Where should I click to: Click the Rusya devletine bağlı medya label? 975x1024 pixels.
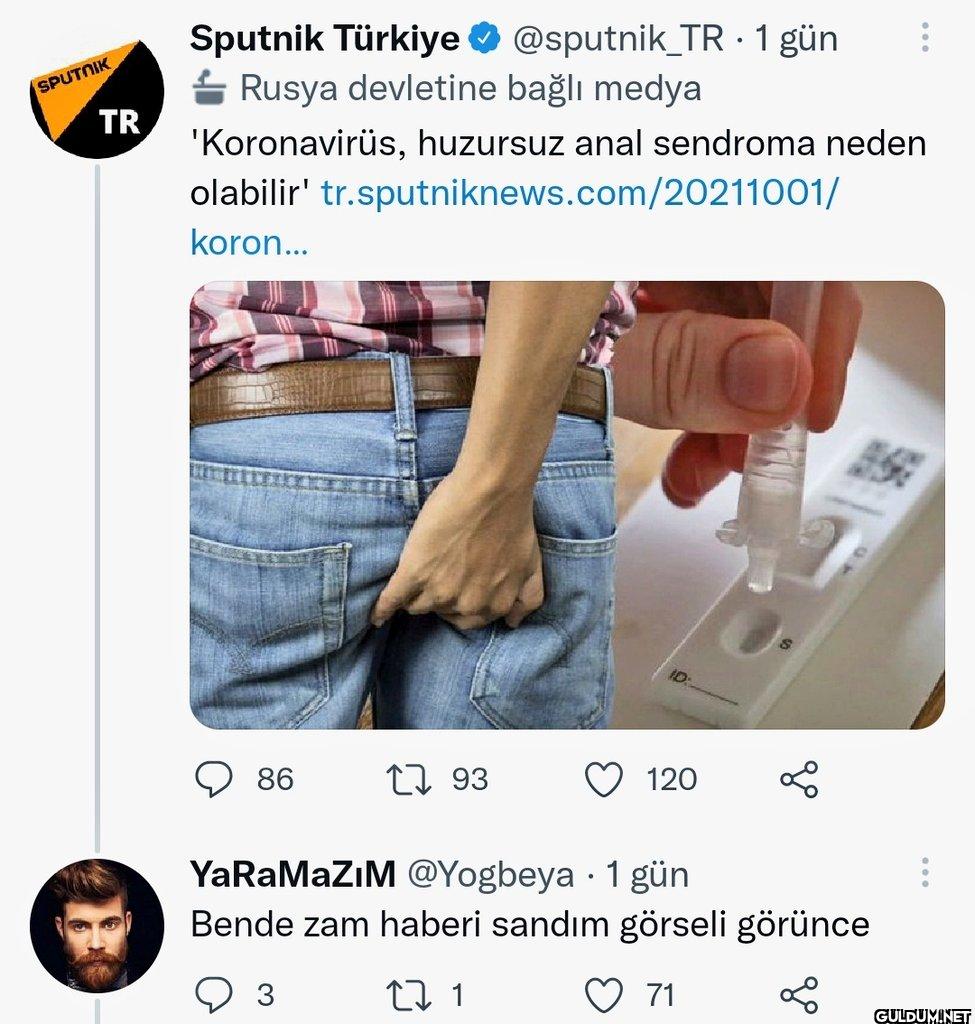[x=470, y=89]
